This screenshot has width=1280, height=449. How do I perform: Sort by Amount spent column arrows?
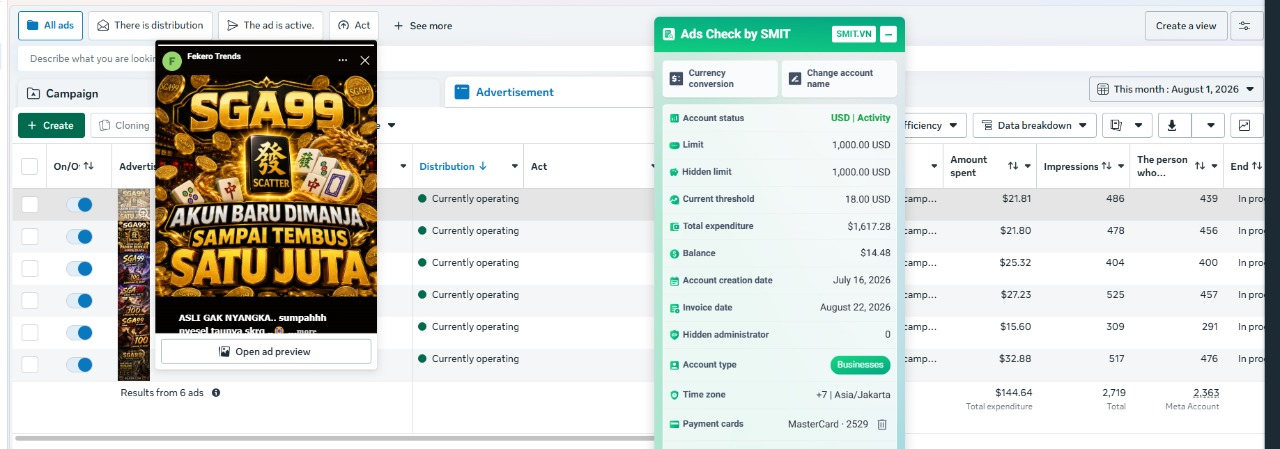[x=1012, y=166]
